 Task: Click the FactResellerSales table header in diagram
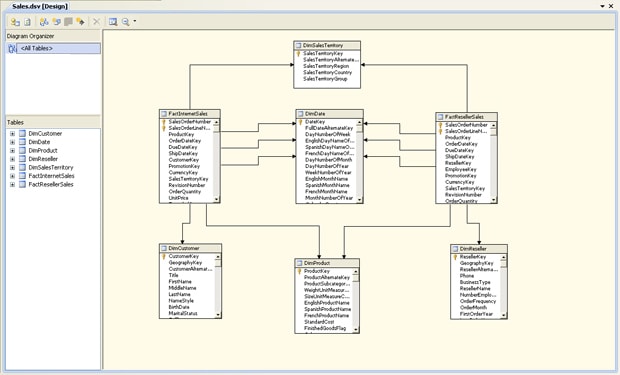(x=467, y=117)
